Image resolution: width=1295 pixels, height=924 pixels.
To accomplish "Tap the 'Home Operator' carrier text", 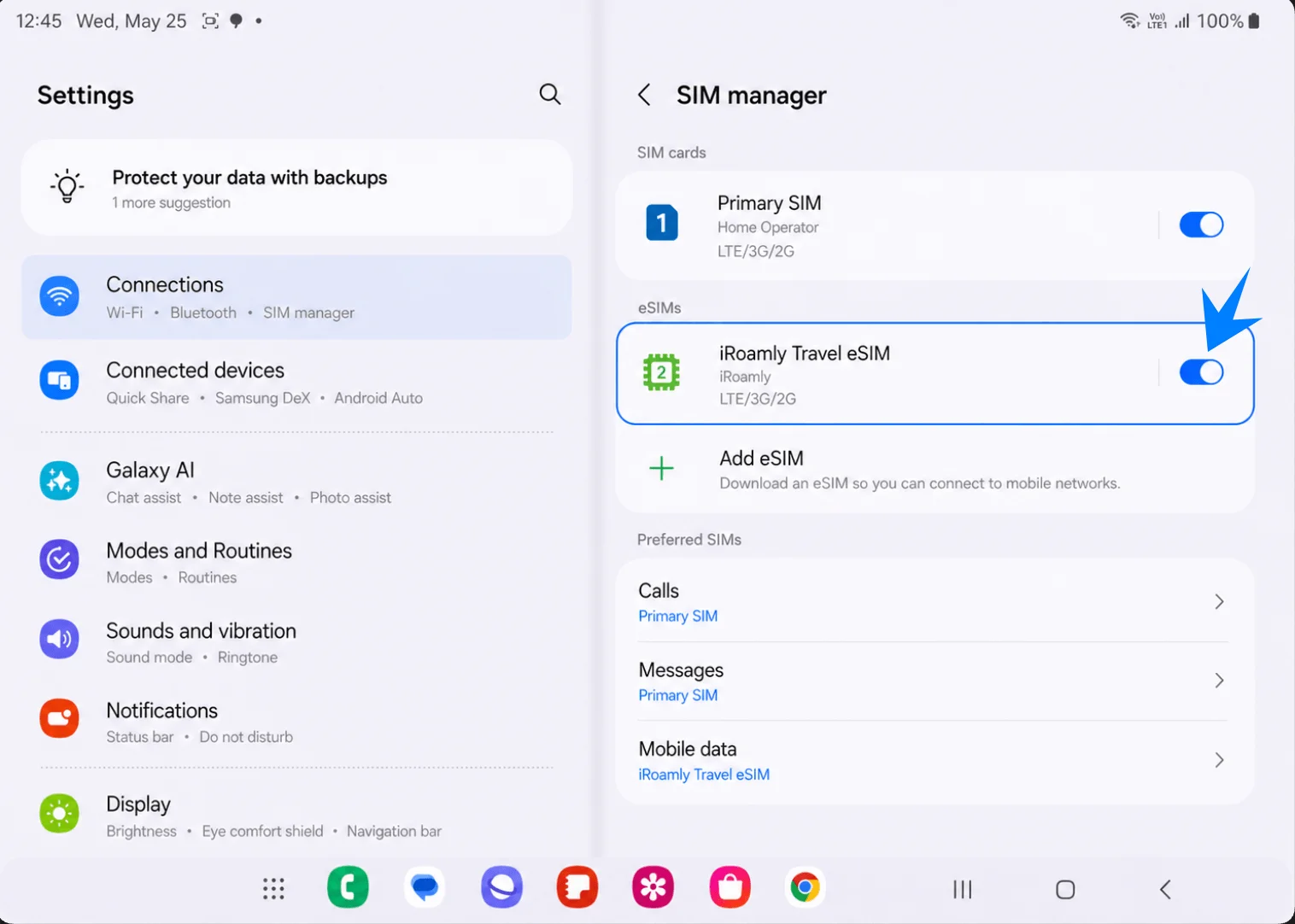I will pos(768,228).
